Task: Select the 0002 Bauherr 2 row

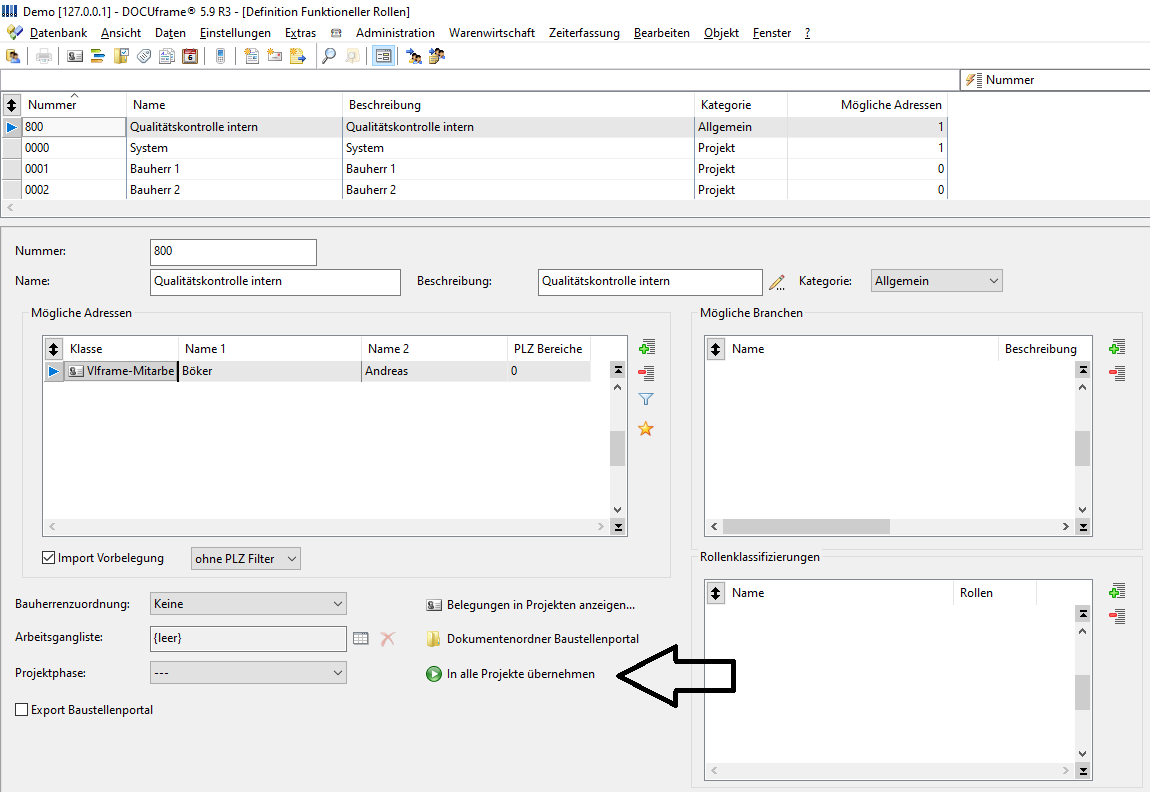Action: [x=475, y=190]
